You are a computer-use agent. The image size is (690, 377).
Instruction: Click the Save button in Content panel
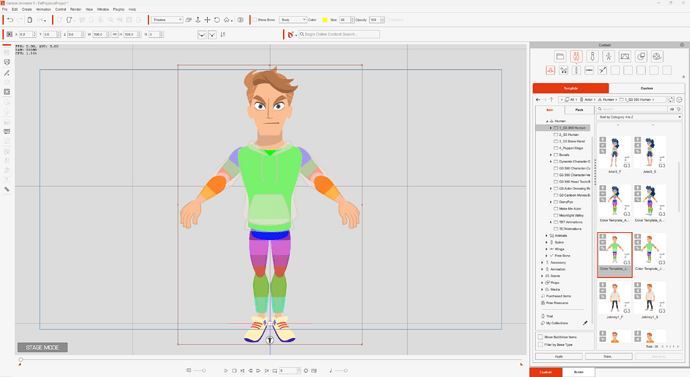pyautogui.click(x=608, y=356)
